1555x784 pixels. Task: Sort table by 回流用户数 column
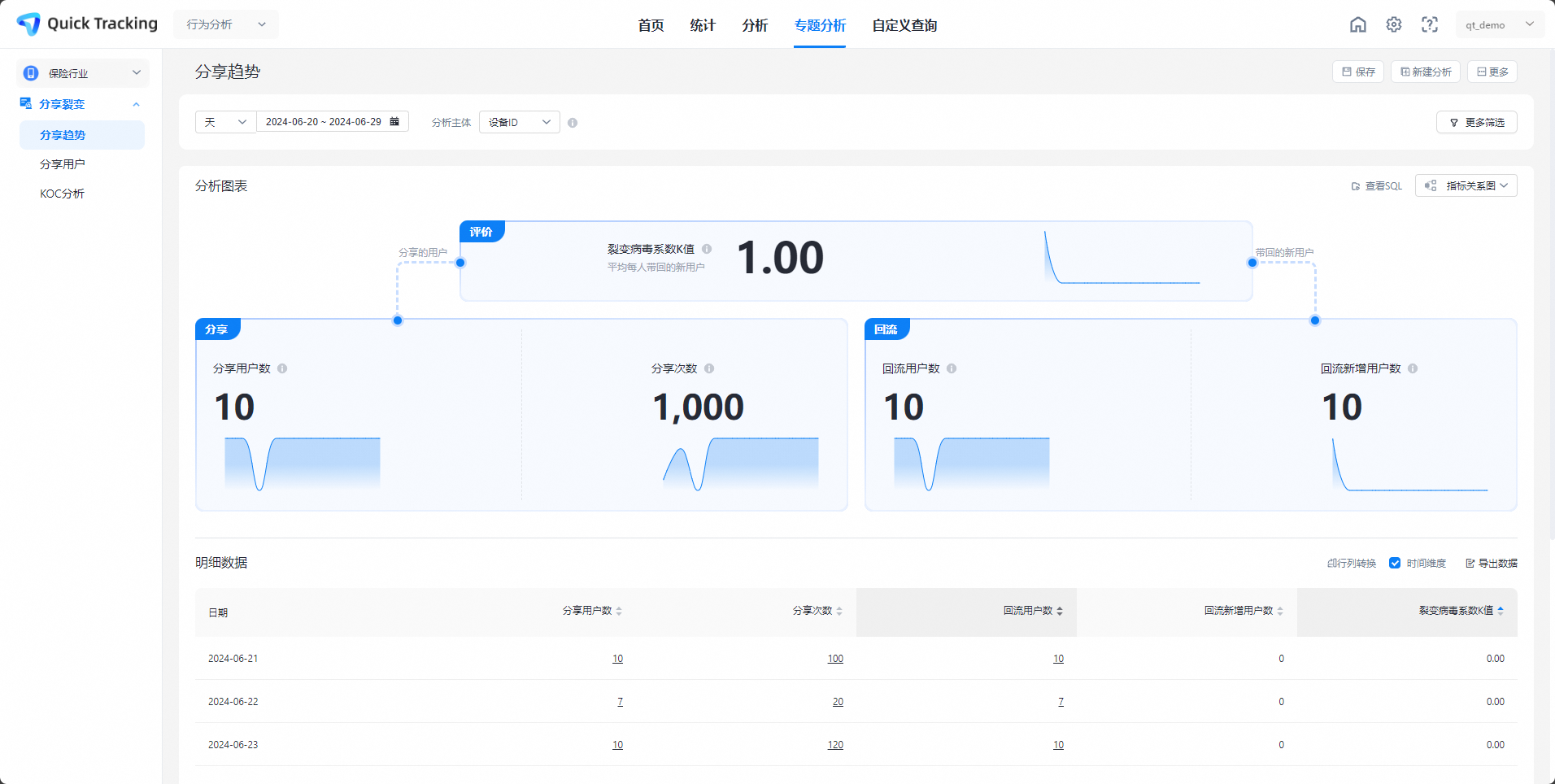1060,611
